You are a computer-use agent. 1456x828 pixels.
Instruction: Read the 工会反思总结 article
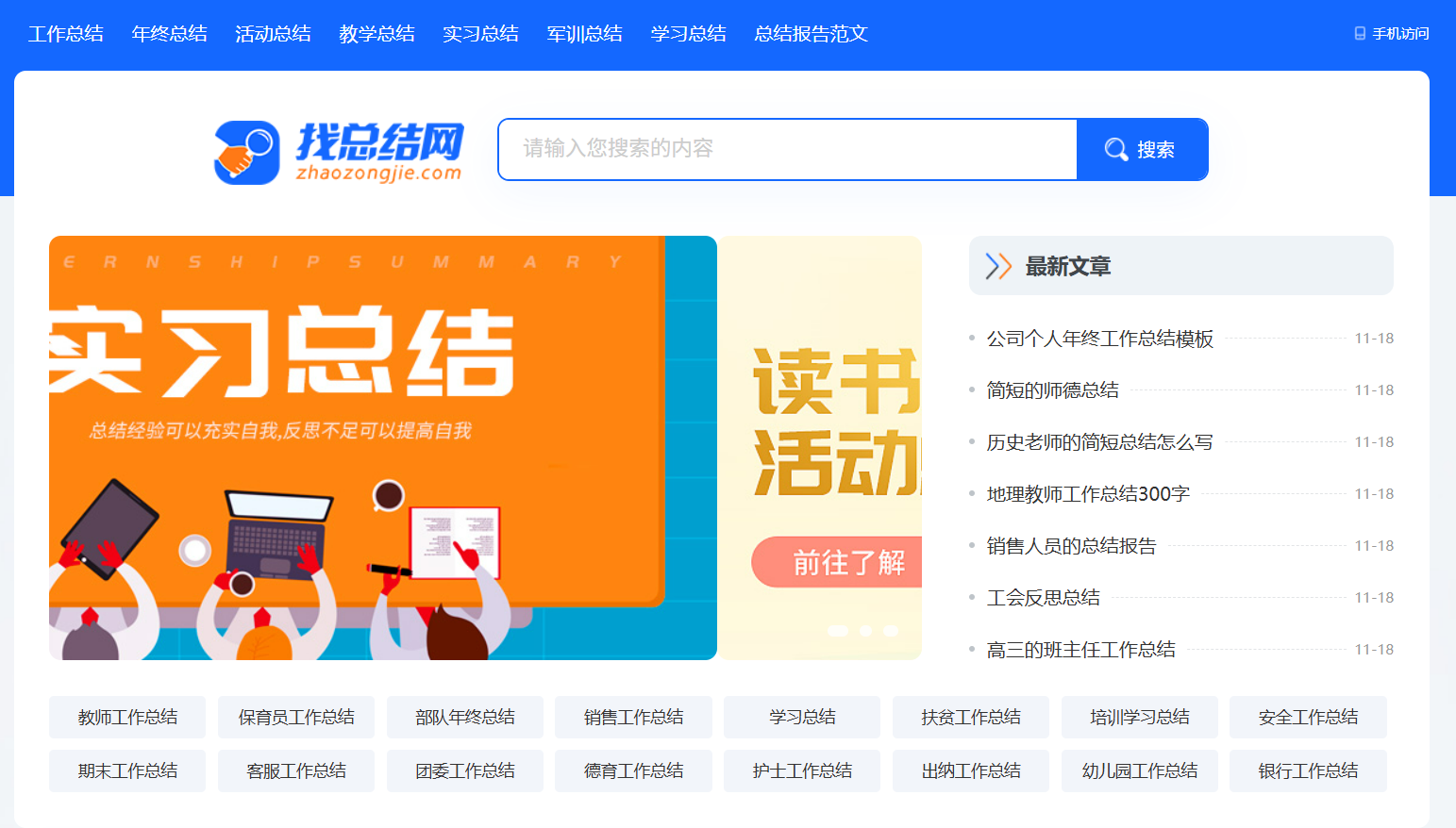1044,598
